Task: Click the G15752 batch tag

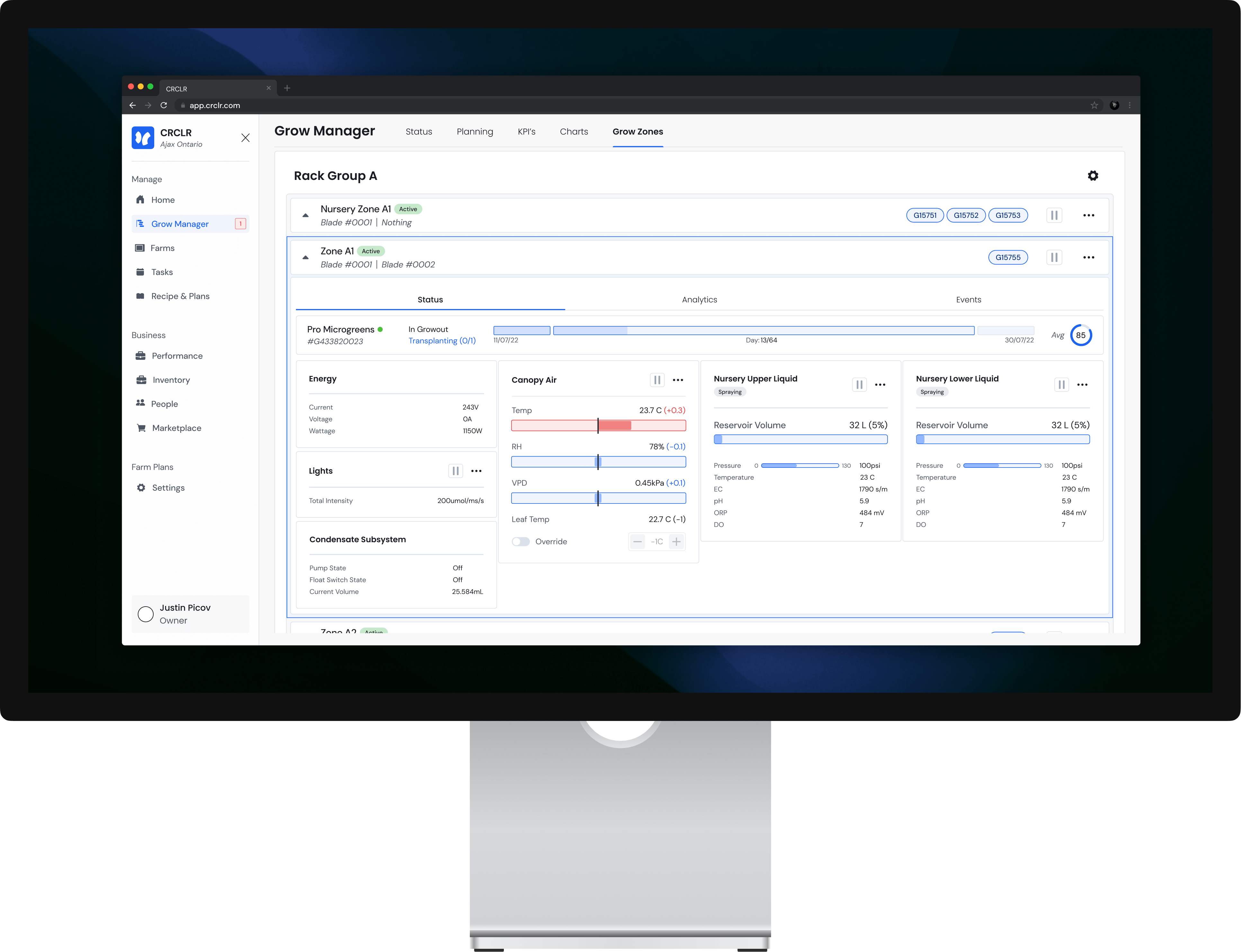Action: [966, 215]
